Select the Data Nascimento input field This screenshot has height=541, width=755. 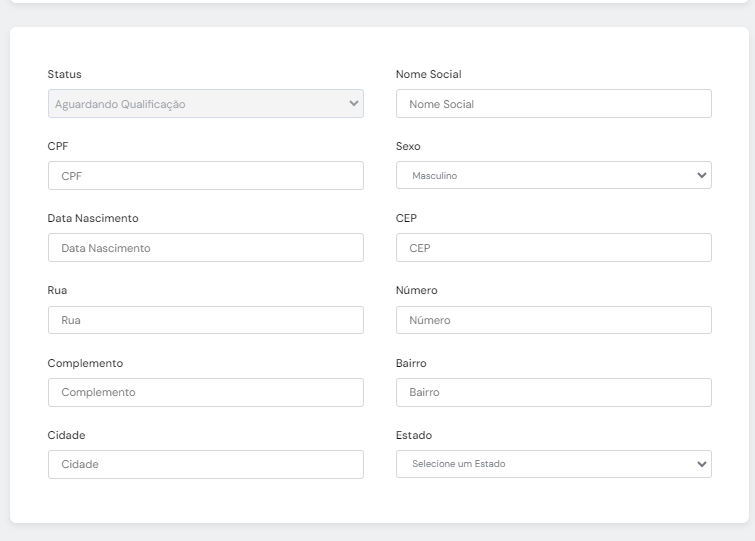pos(205,248)
